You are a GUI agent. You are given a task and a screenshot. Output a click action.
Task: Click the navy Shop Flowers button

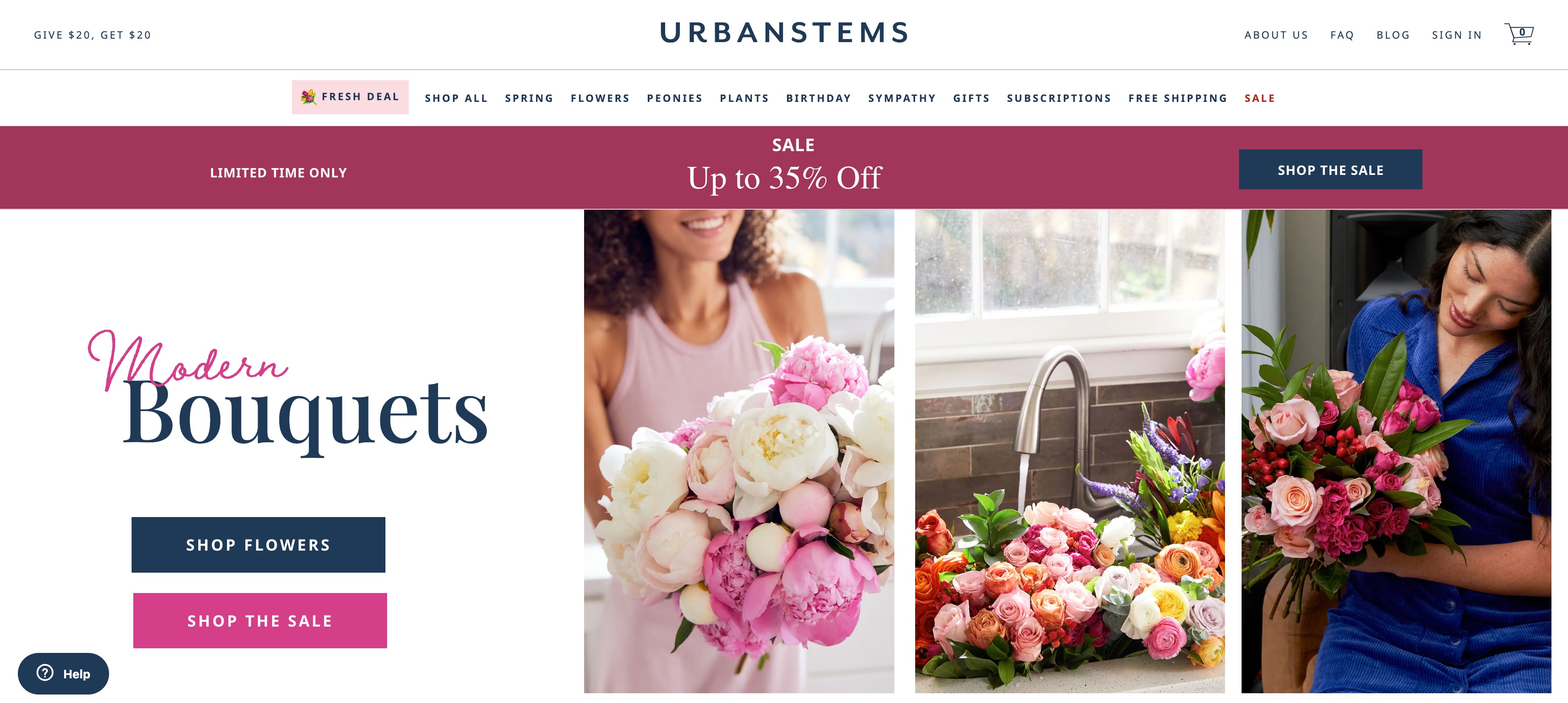(x=258, y=544)
